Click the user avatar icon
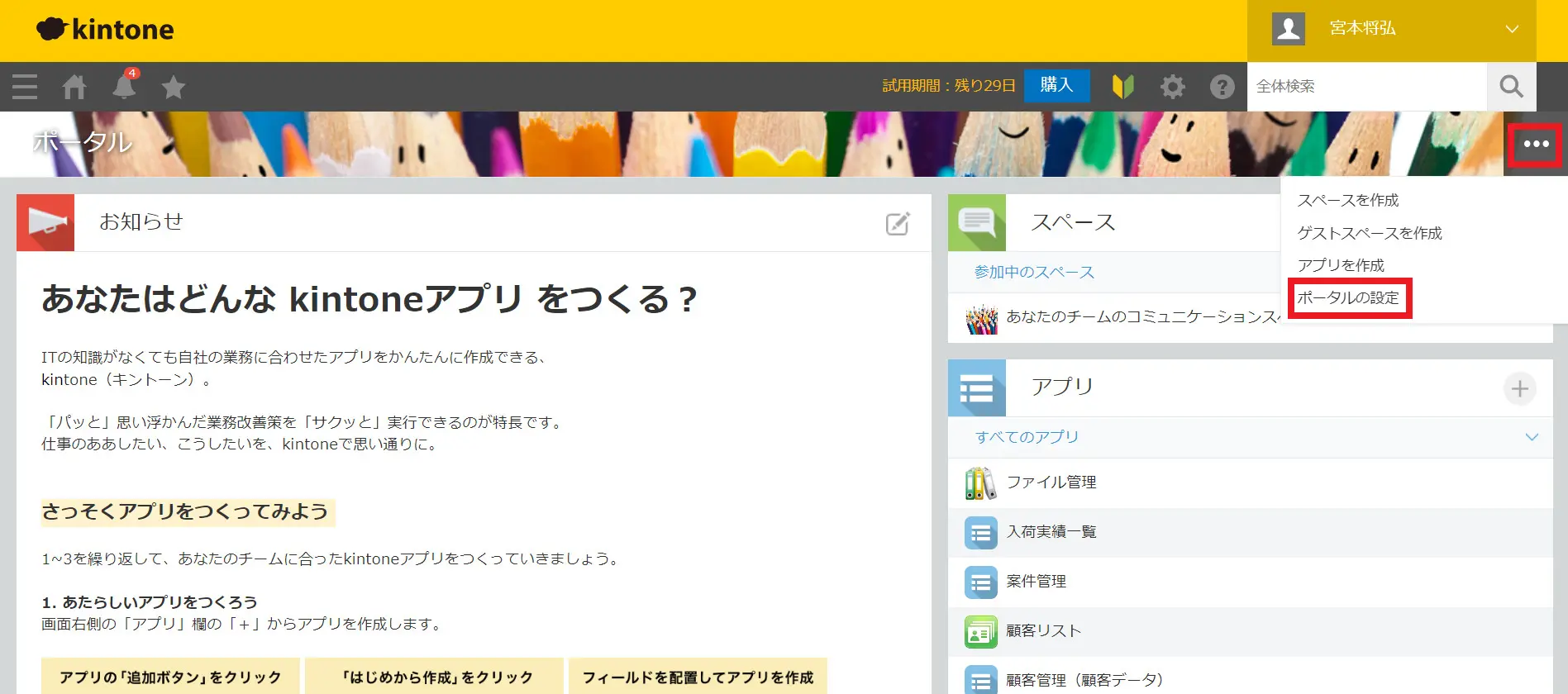Viewport: 1568px width, 694px height. pyautogui.click(x=1288, y=28)
